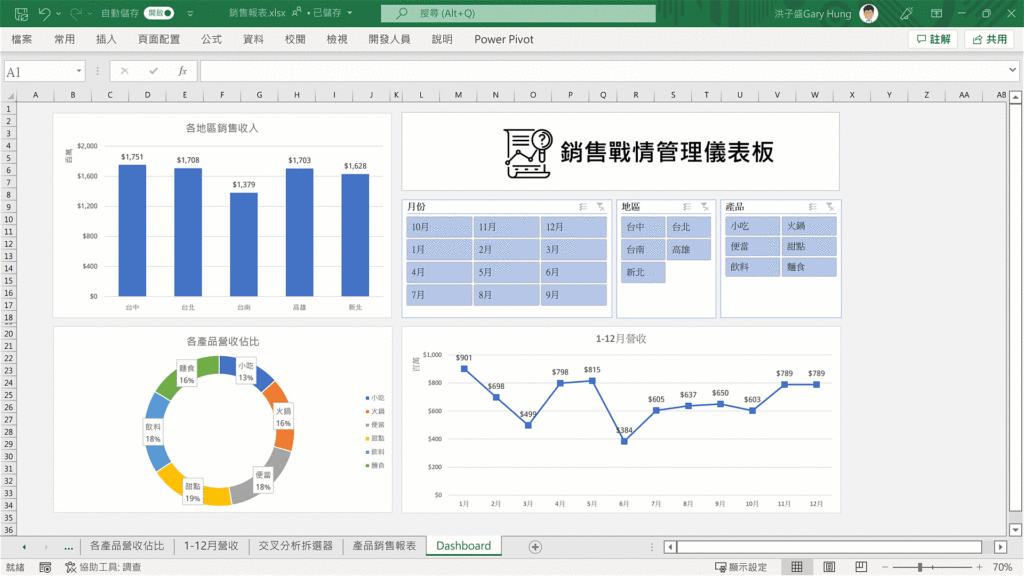Click the Save icon in title bar

click(21, 13)
